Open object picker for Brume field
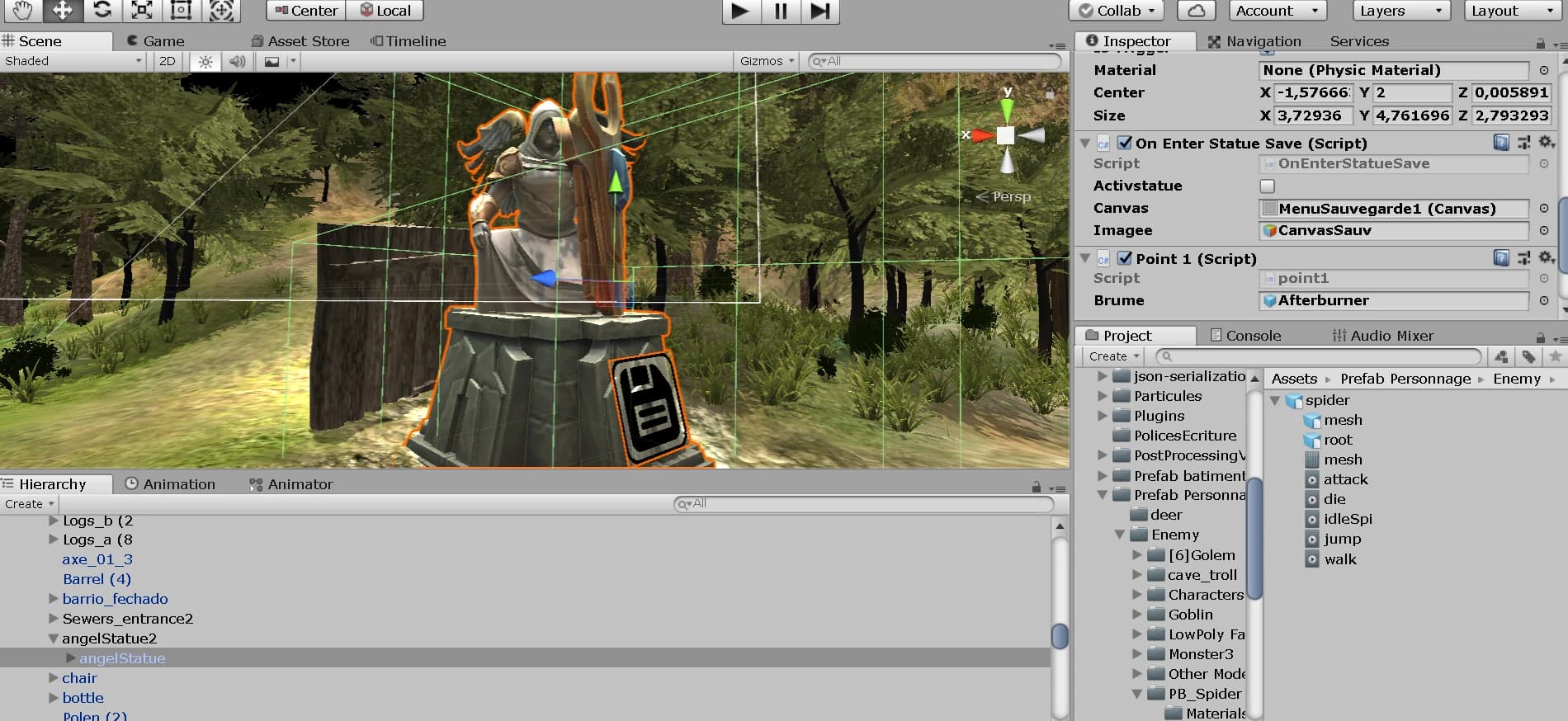 1544,301
